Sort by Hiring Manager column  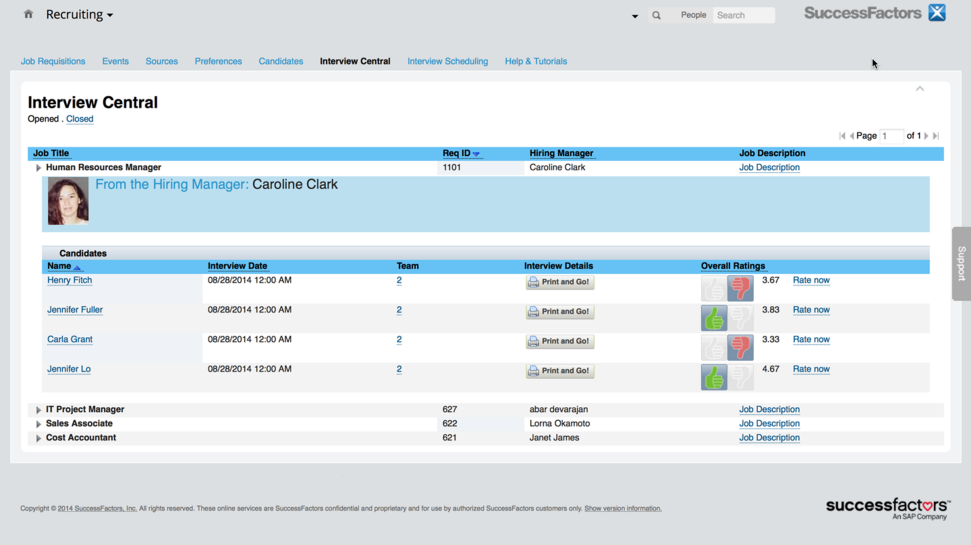click(x=561, y=153)
